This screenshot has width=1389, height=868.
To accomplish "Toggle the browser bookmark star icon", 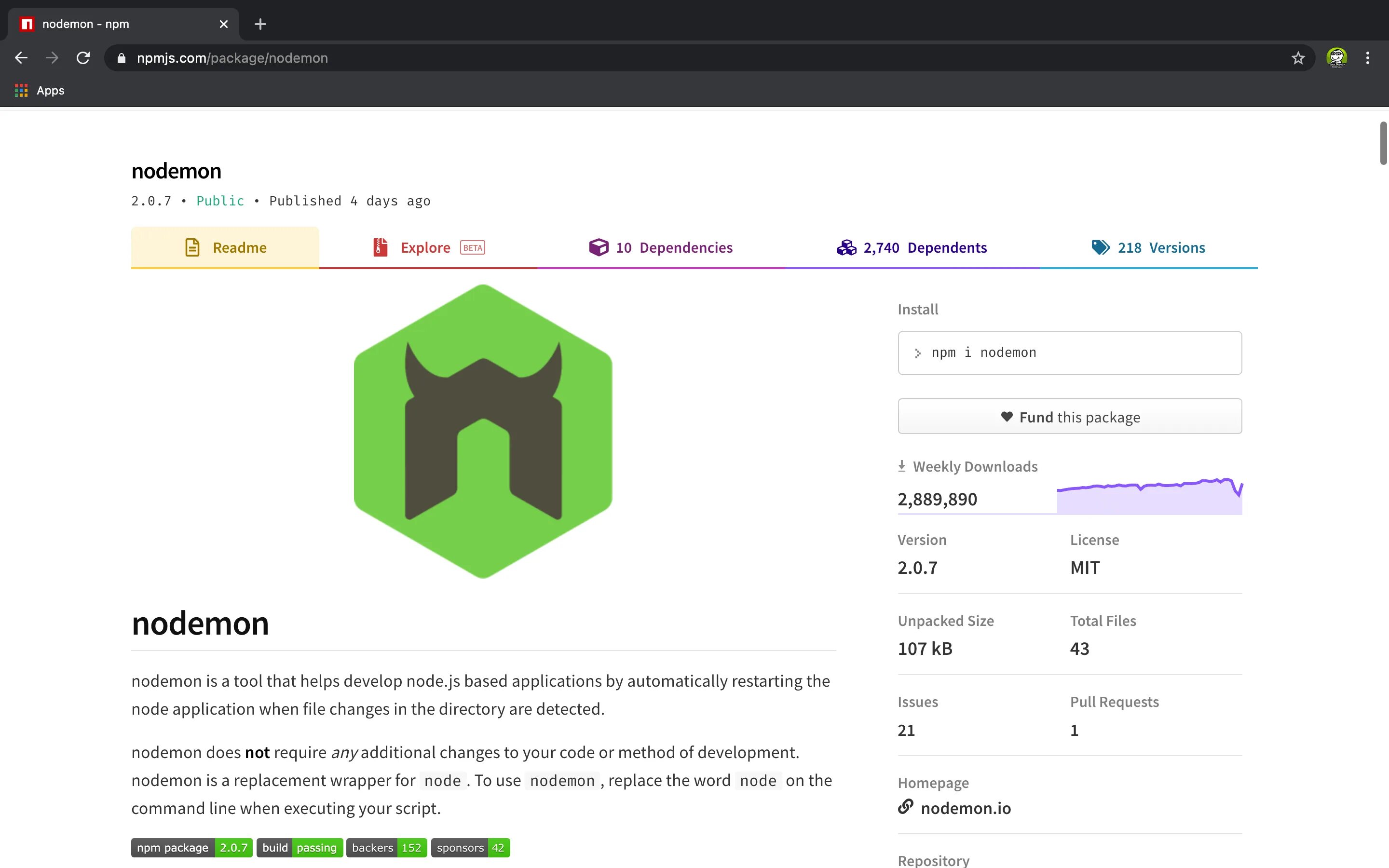I will 1297,58.
